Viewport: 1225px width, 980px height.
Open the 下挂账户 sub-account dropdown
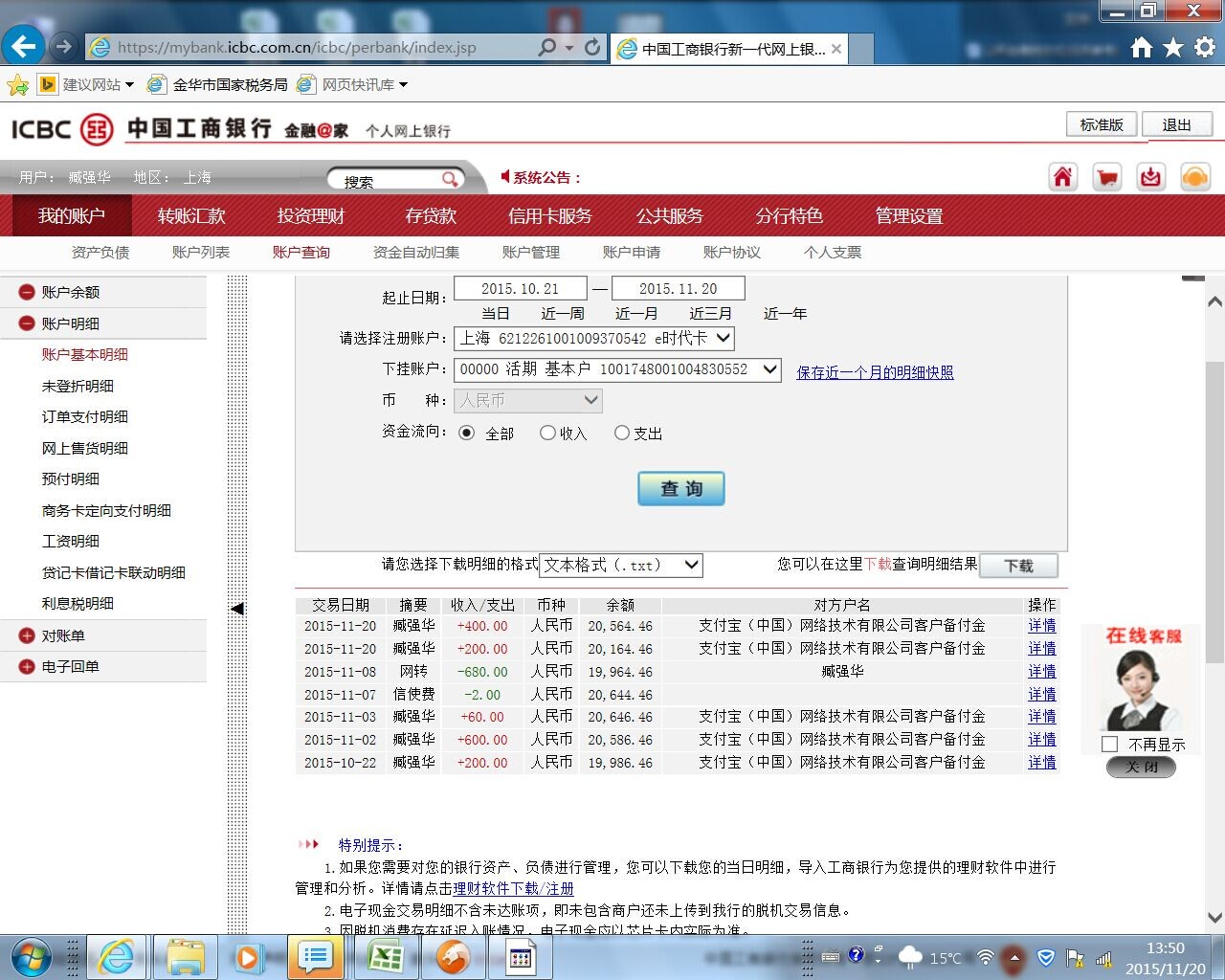tap(617, 369)
